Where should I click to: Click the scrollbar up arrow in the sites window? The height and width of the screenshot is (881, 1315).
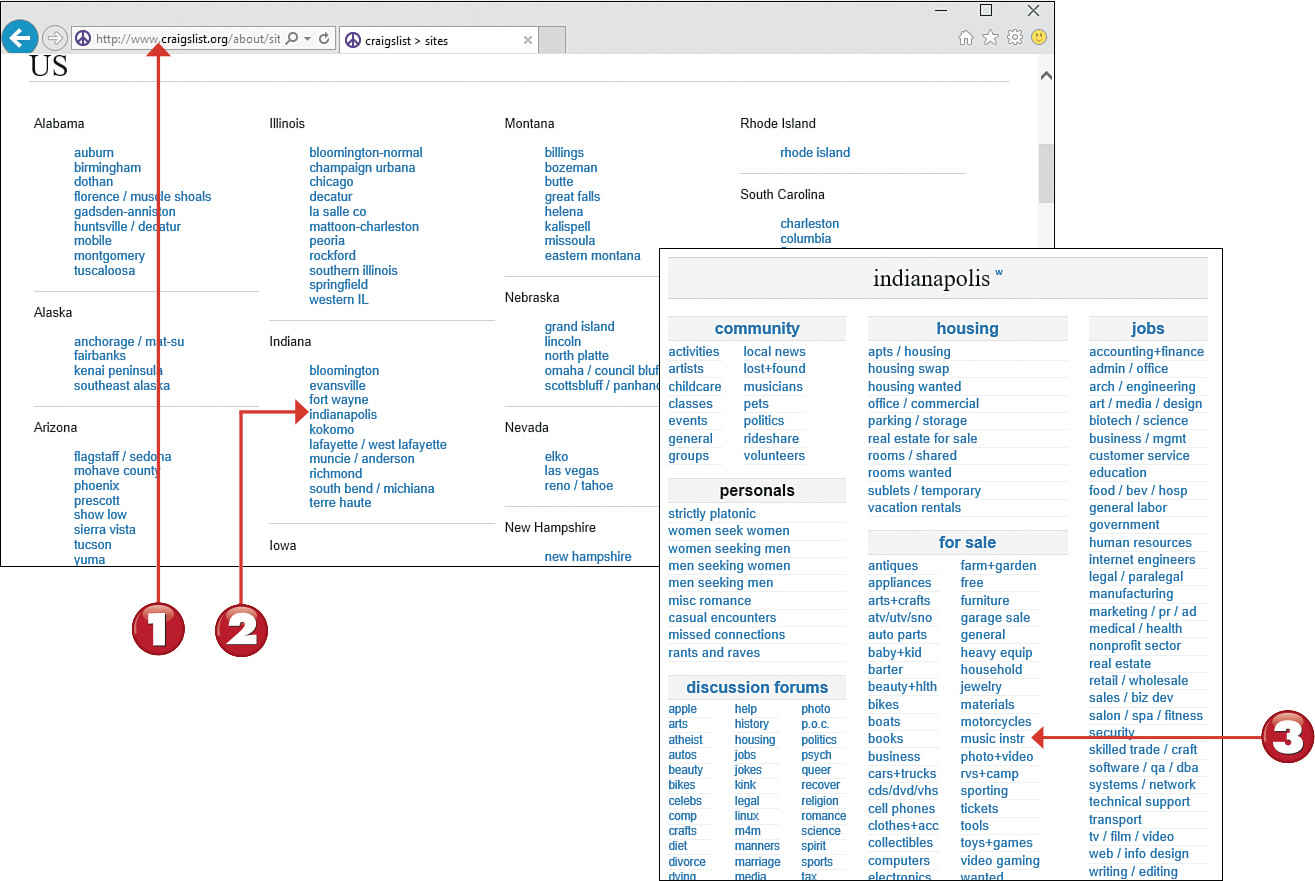pyautogui.click(x=1046, y=75)
